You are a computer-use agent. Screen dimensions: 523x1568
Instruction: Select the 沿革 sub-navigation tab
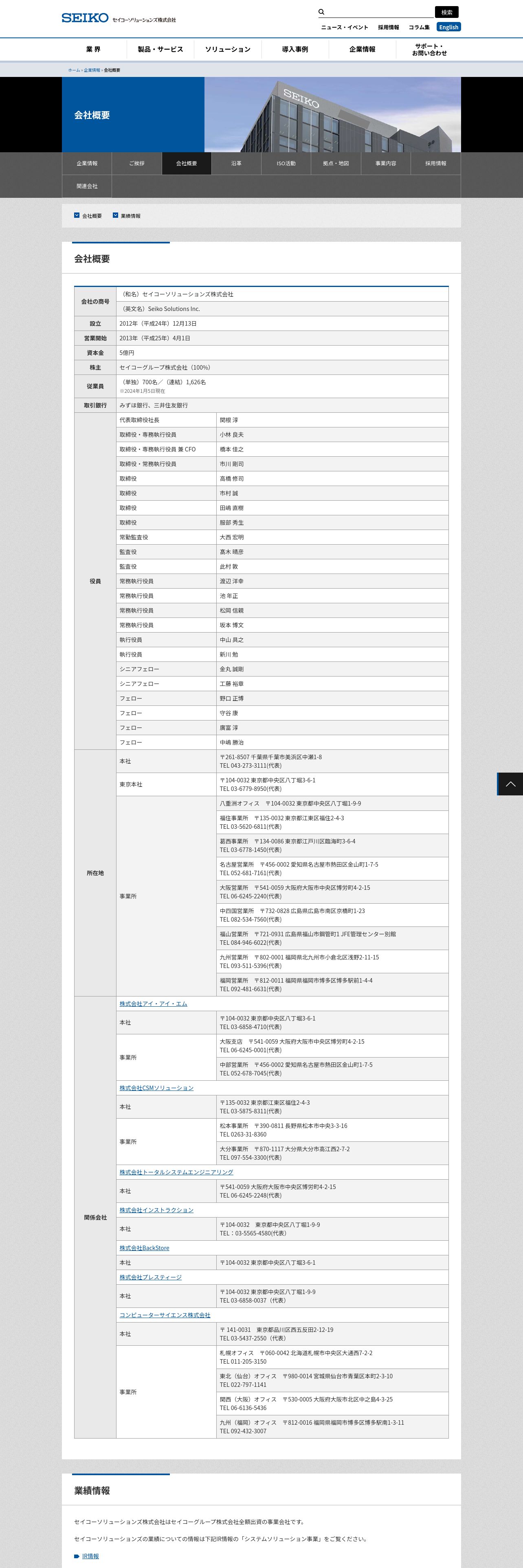click(236, 163)
